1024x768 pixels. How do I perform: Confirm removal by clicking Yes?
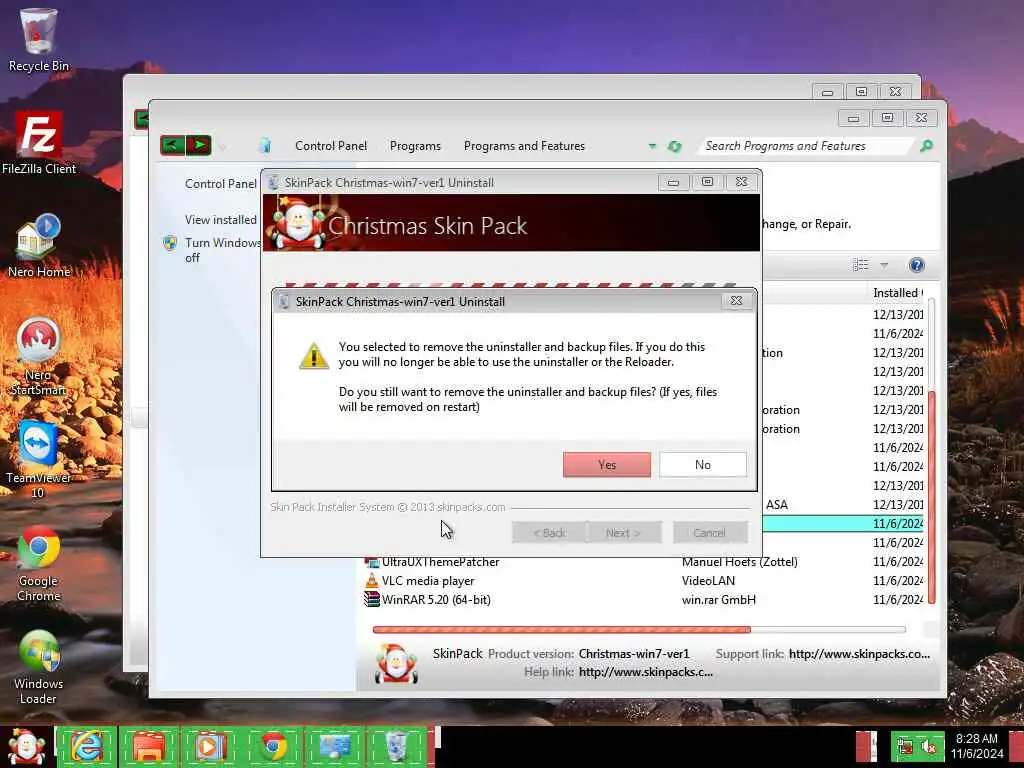pyautogui.click(x=607, y=464)
